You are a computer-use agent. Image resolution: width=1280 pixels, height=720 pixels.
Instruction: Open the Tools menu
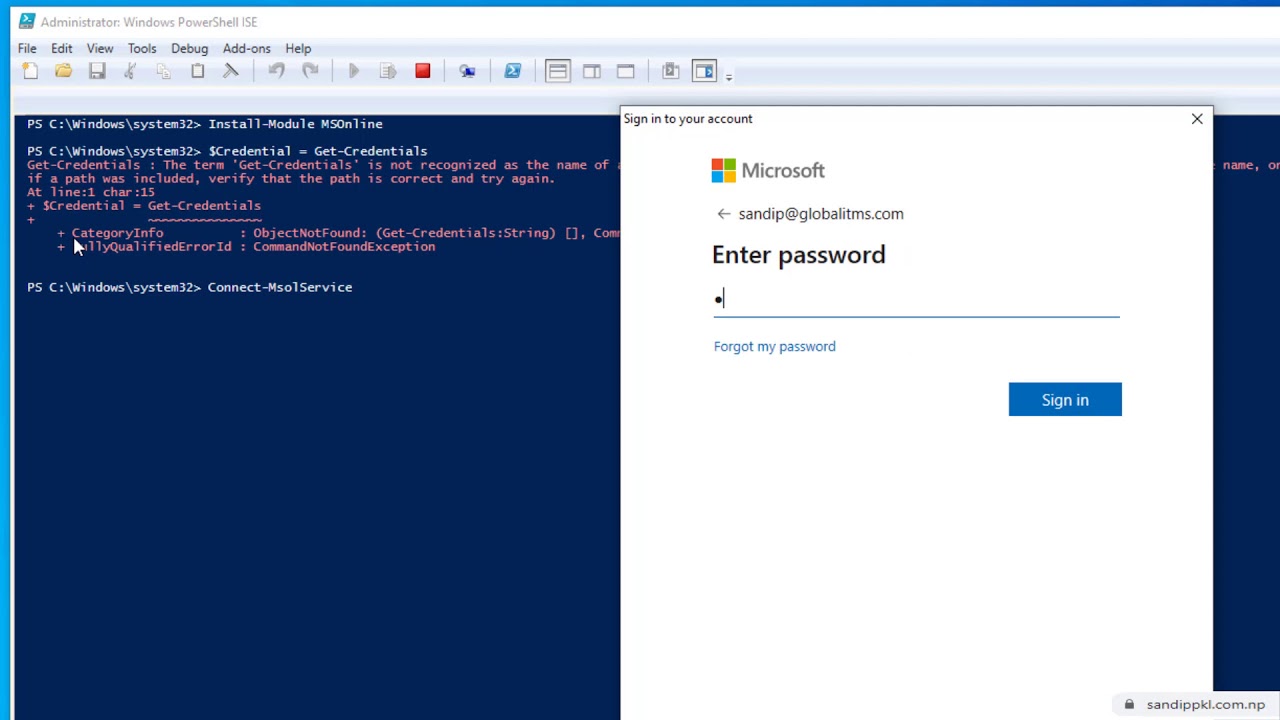coord(142,48)
